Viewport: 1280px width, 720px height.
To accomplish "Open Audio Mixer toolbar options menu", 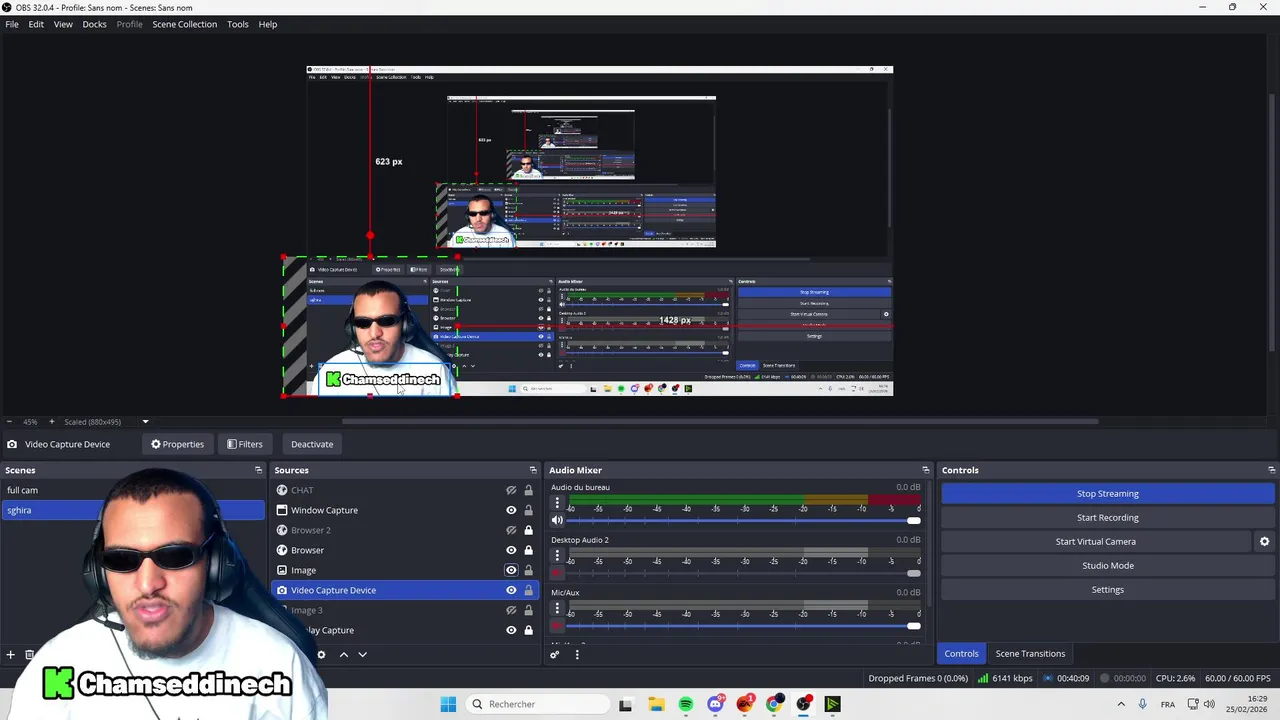I will pyautogui.click(x=577, y=655).
